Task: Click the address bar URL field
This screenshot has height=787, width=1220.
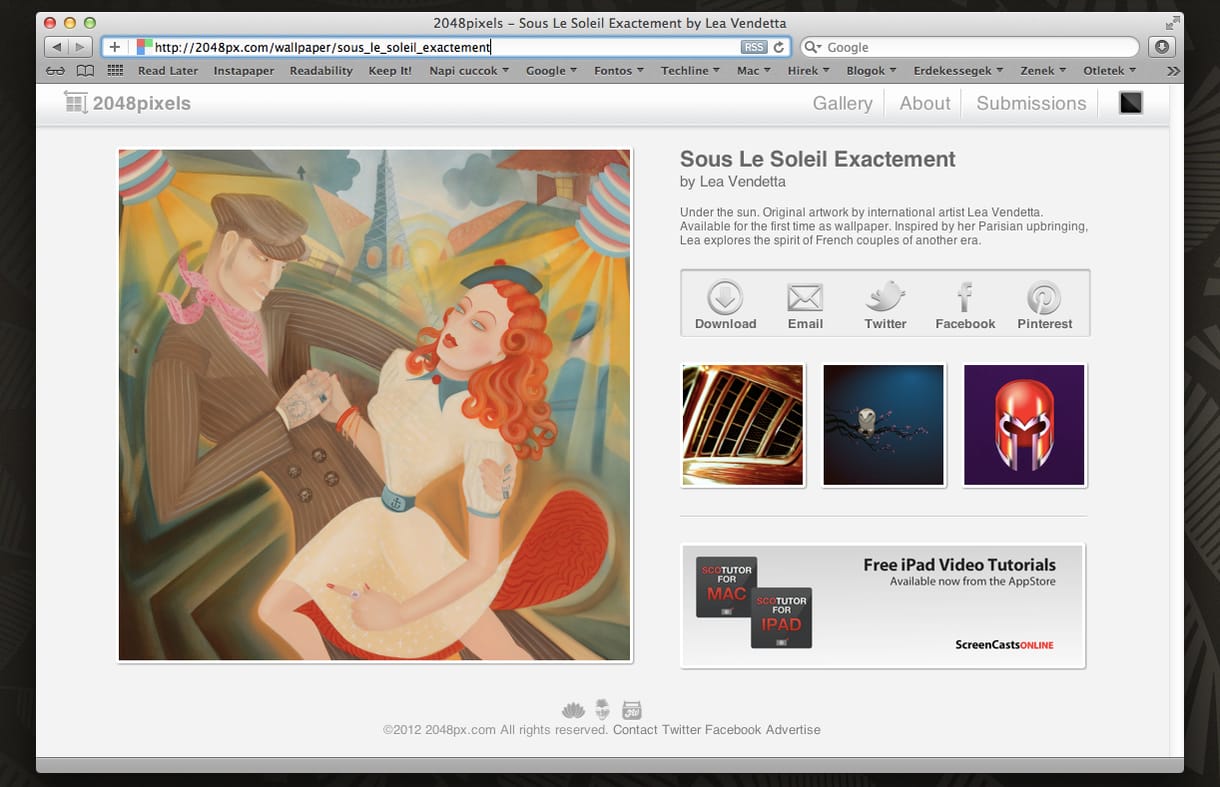Action: 446,47
